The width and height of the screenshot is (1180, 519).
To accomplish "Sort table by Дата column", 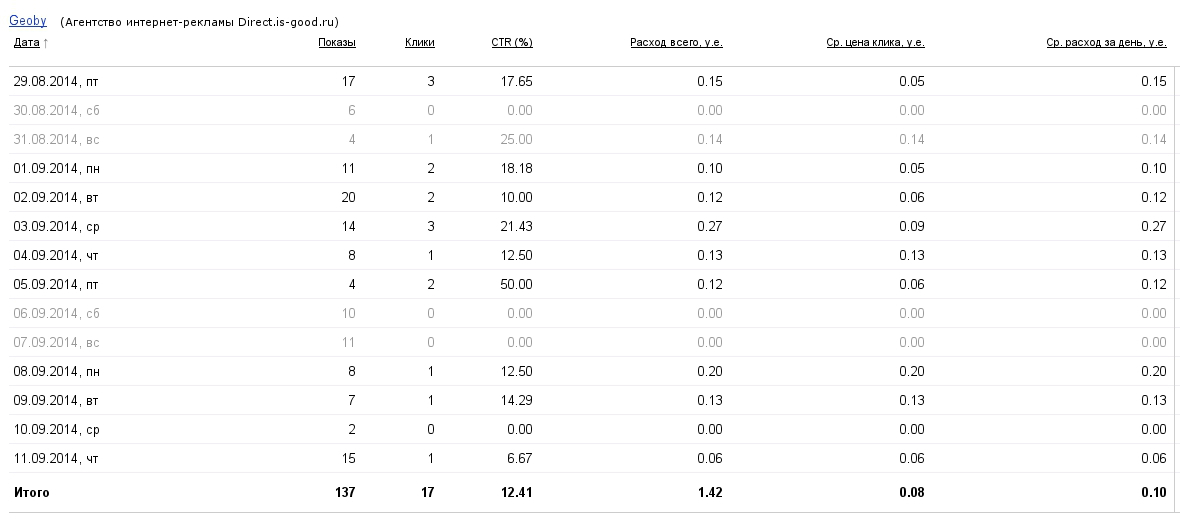I will tap(26, 42).
